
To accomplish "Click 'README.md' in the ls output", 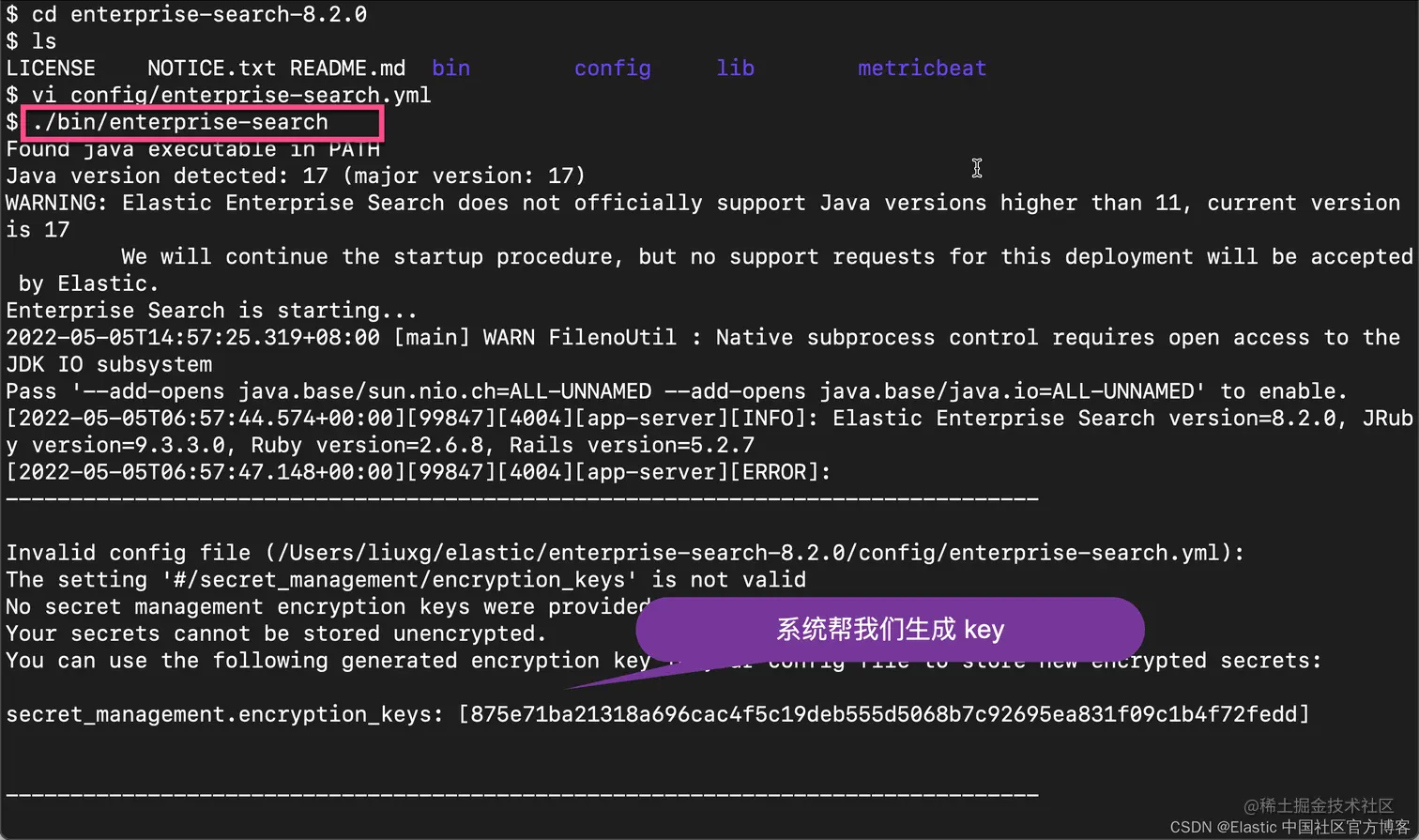I will tap(348, 69).
